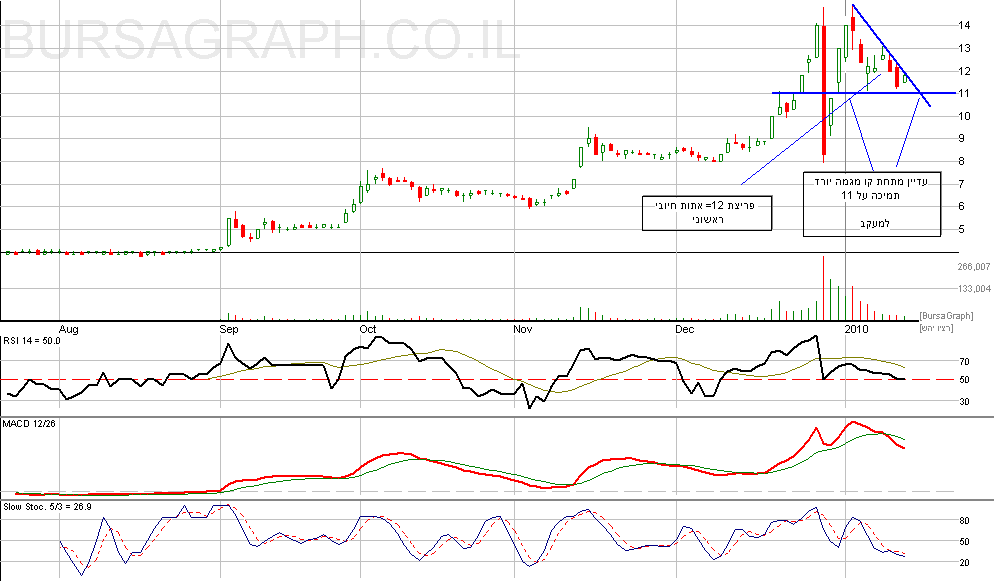This screenshot has height=581, width=994.
Task: Click the annotation box mentioning support at 11
Action: [x=872, y=204]
